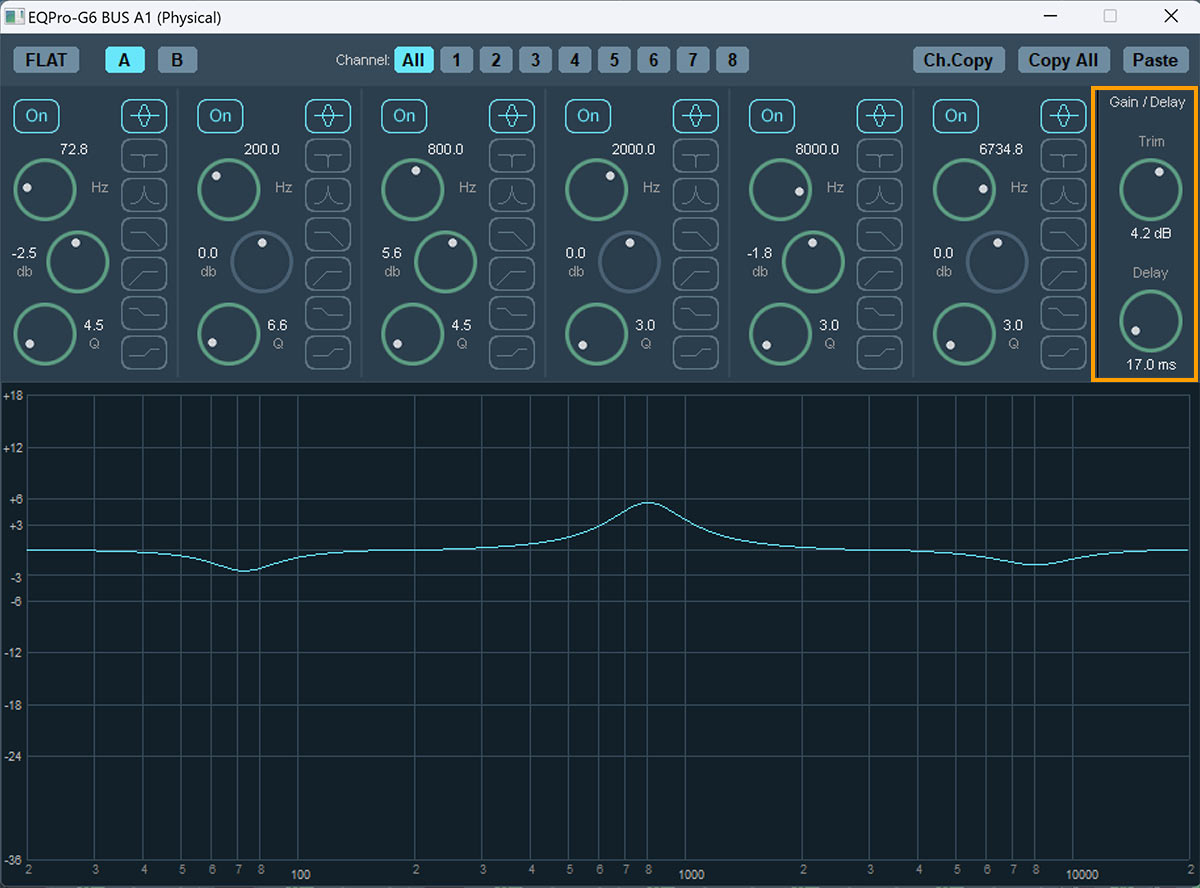Turn off the 8000.0 Hz band

tap(771, 116)
